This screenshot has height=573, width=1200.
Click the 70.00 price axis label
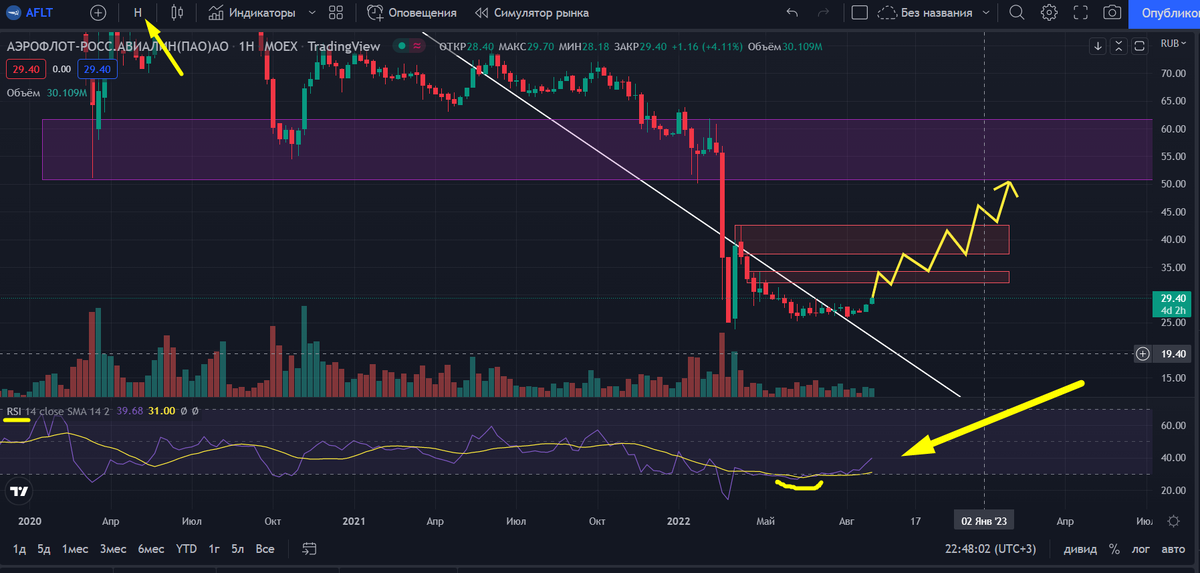click(1172, 74)
